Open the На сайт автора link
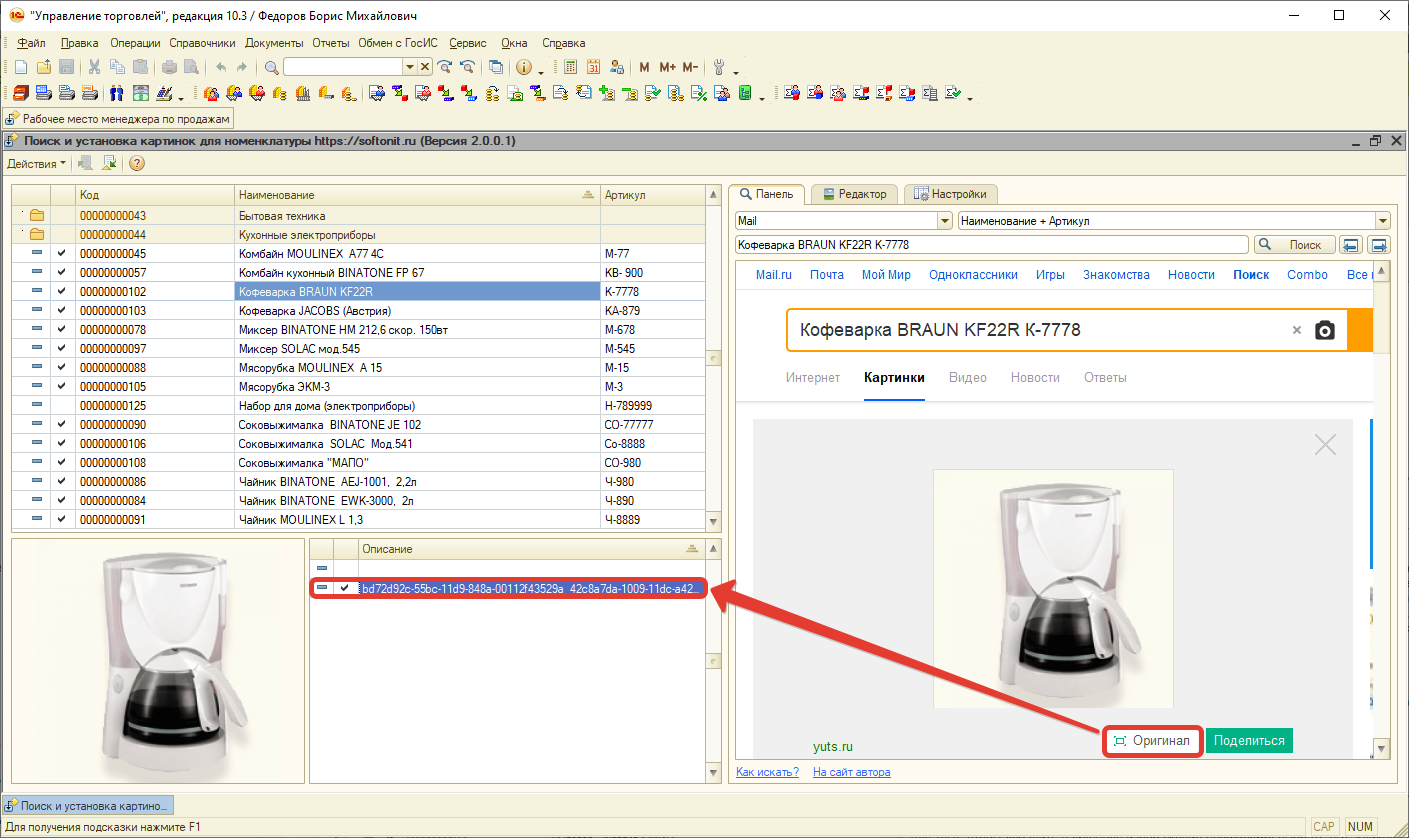1409x838 pixels. point(851,772)
